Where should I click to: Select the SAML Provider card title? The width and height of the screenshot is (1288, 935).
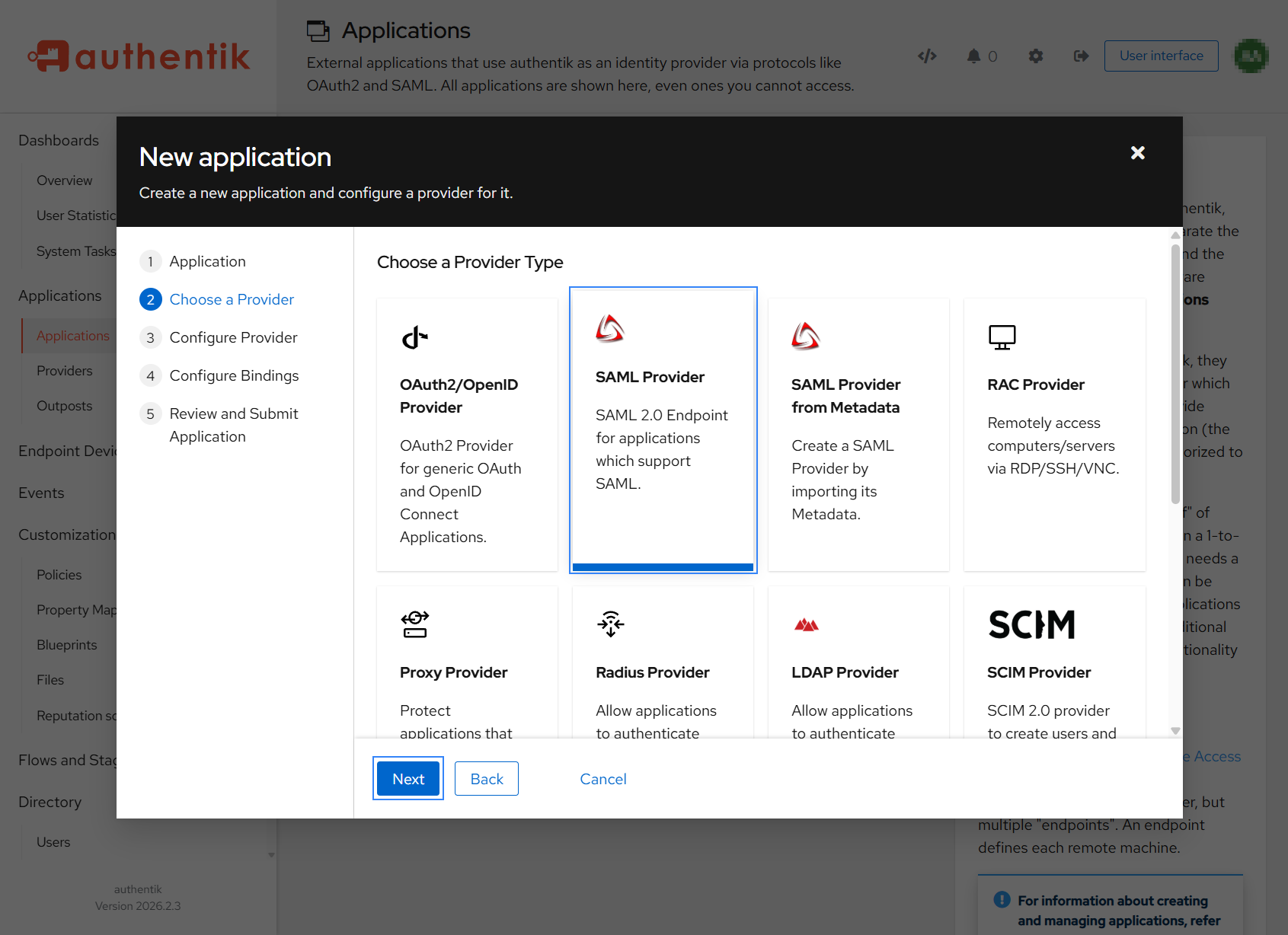click(650, 377)
